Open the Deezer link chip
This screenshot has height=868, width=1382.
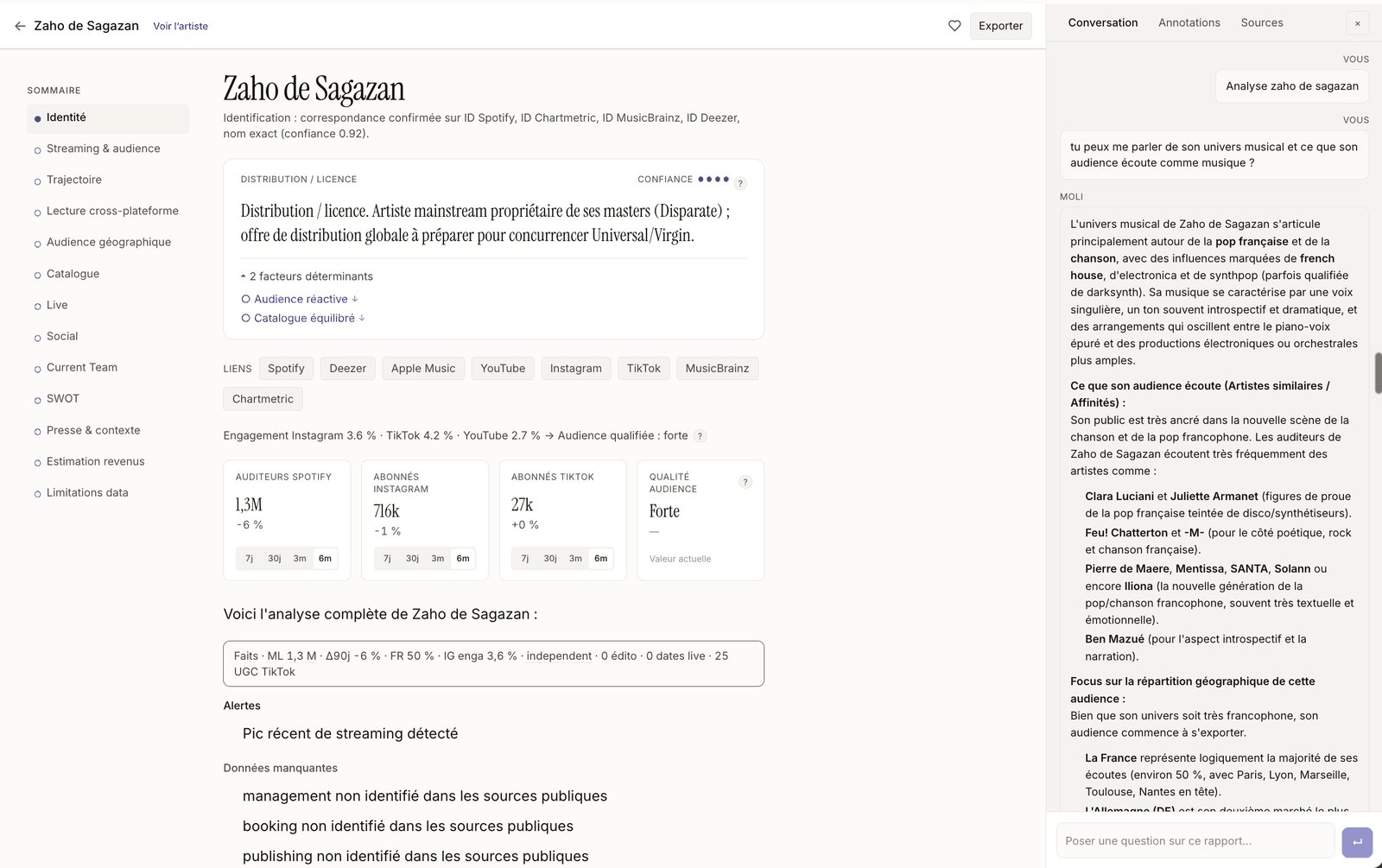[x=348, y=368]
